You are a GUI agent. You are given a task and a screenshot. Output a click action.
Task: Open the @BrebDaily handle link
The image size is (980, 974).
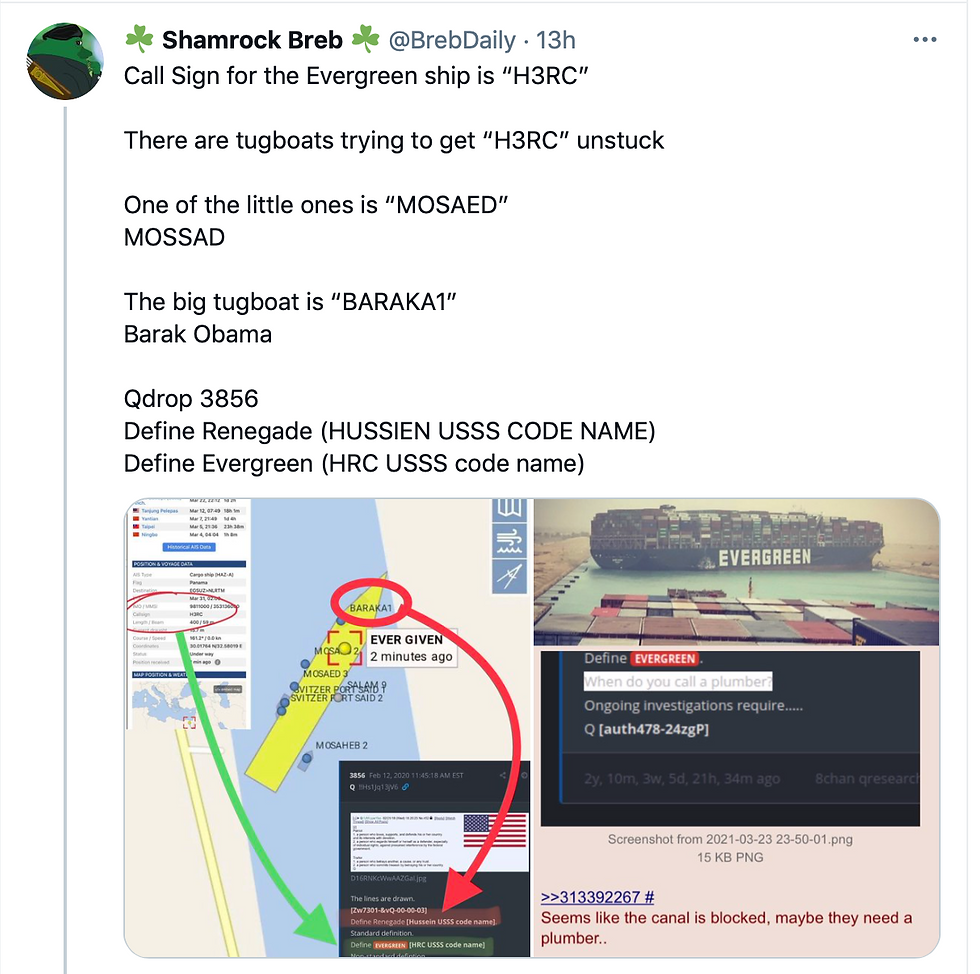[452, 40]
